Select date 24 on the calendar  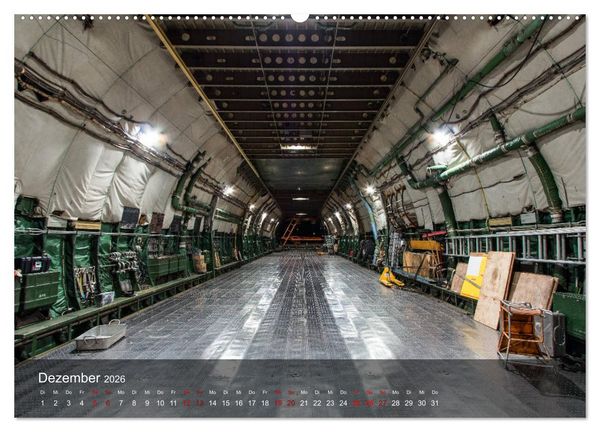[343, 403]
